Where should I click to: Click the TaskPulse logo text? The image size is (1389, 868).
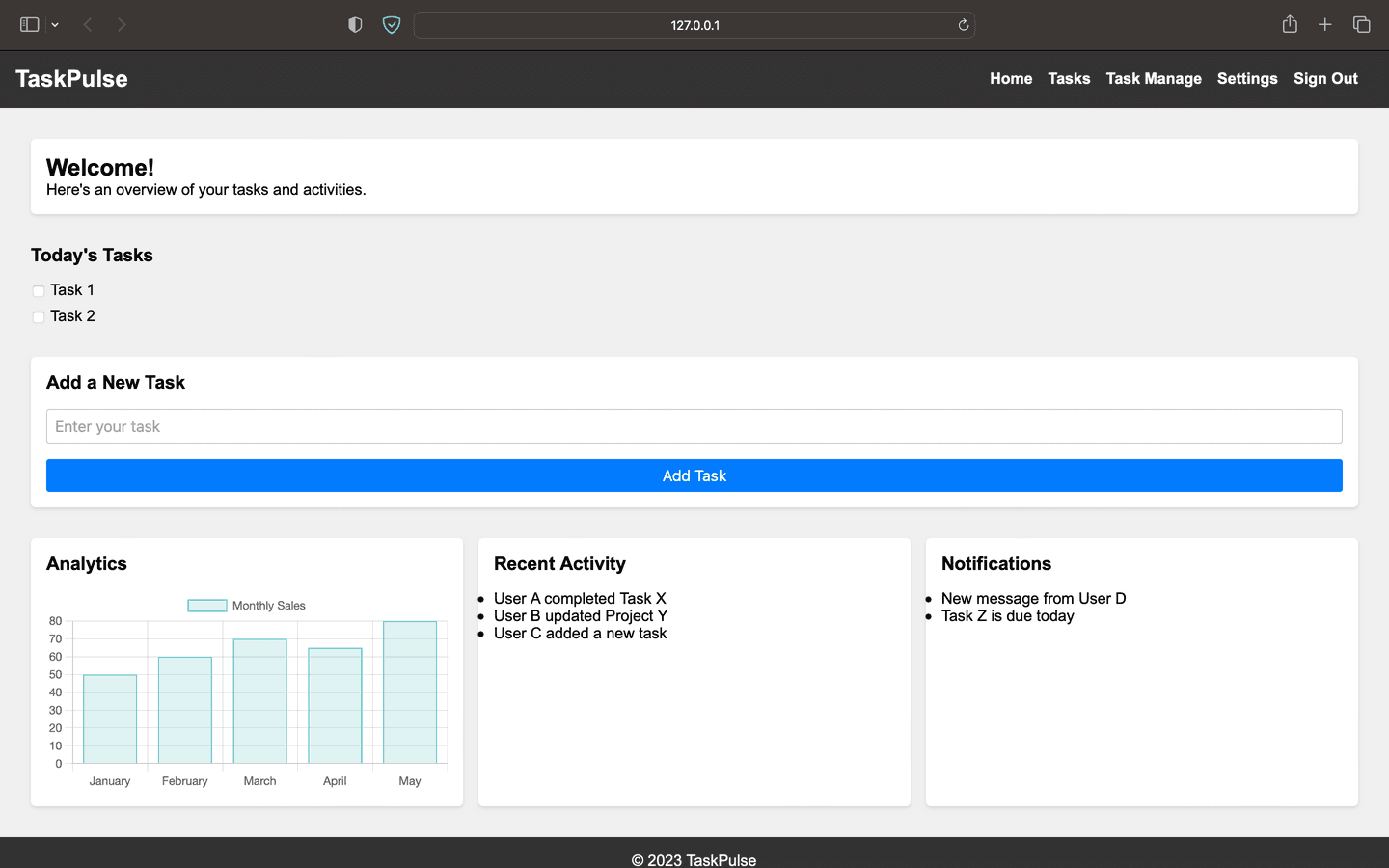tap(71, 79)
